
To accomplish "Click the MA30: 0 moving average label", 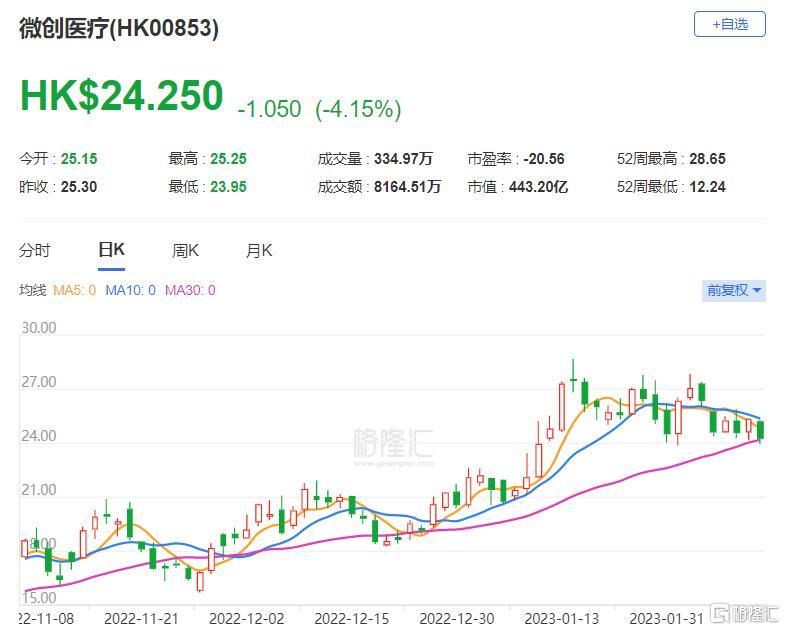I will (x=190, y=290).
